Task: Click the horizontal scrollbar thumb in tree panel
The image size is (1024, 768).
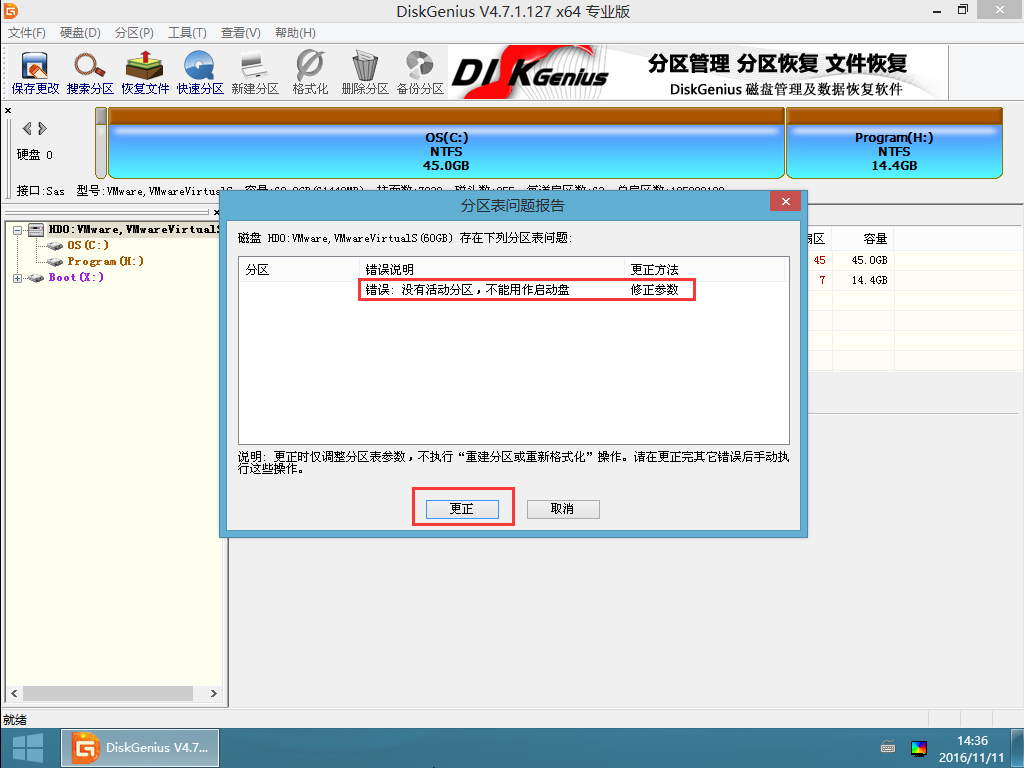Action: (x=108, y=694)
